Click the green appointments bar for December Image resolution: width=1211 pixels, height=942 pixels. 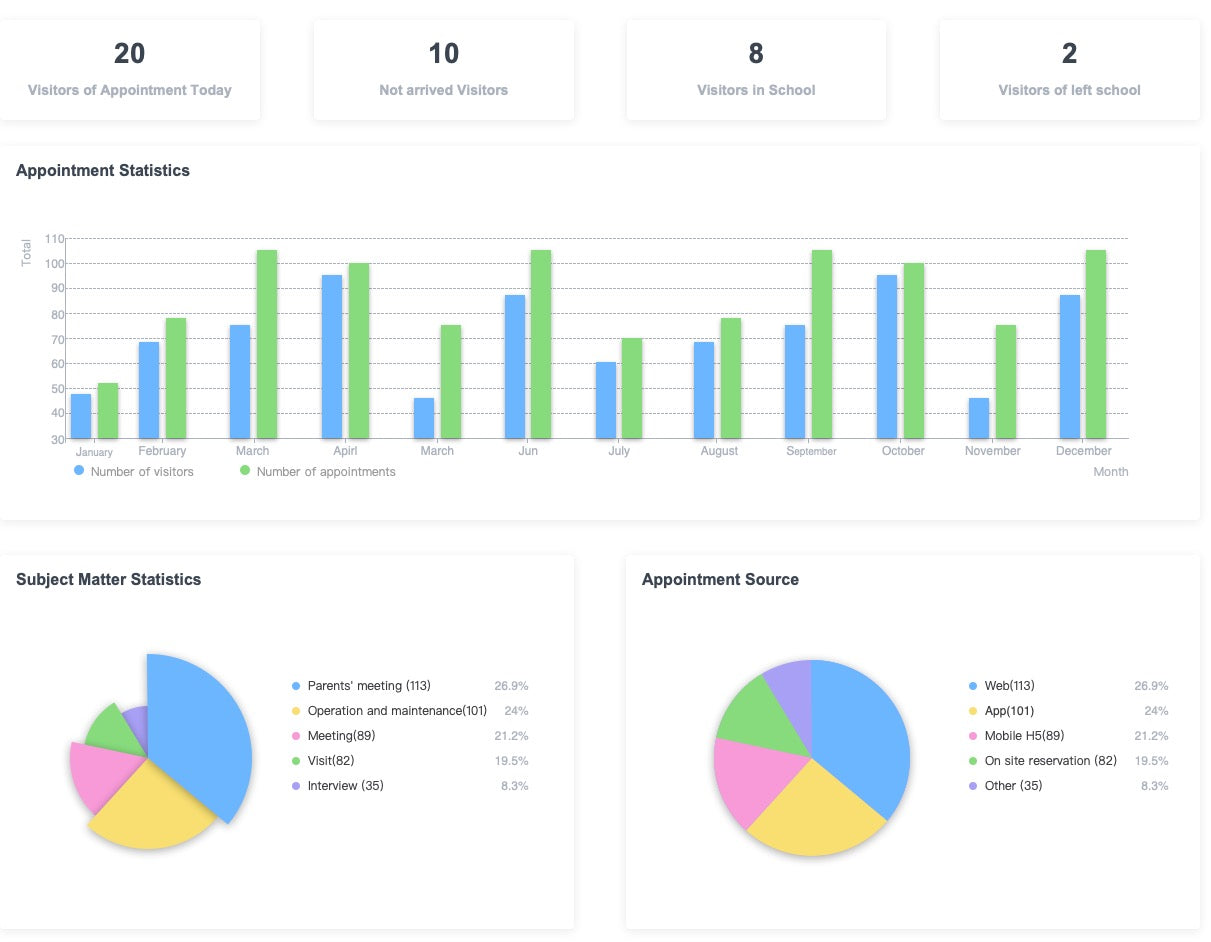click(1096, 344)
